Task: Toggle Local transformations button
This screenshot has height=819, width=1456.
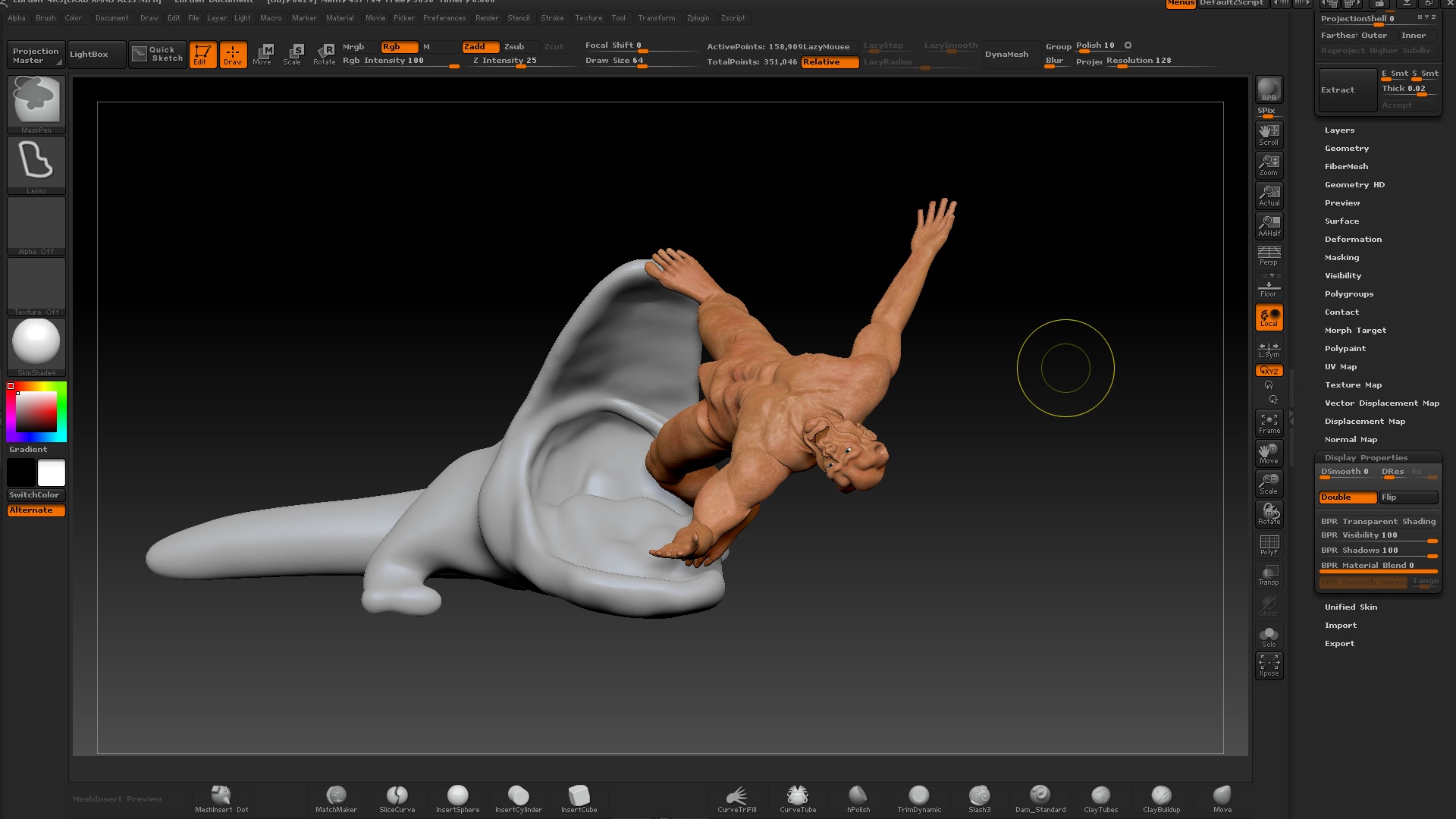Action: 1269,317
